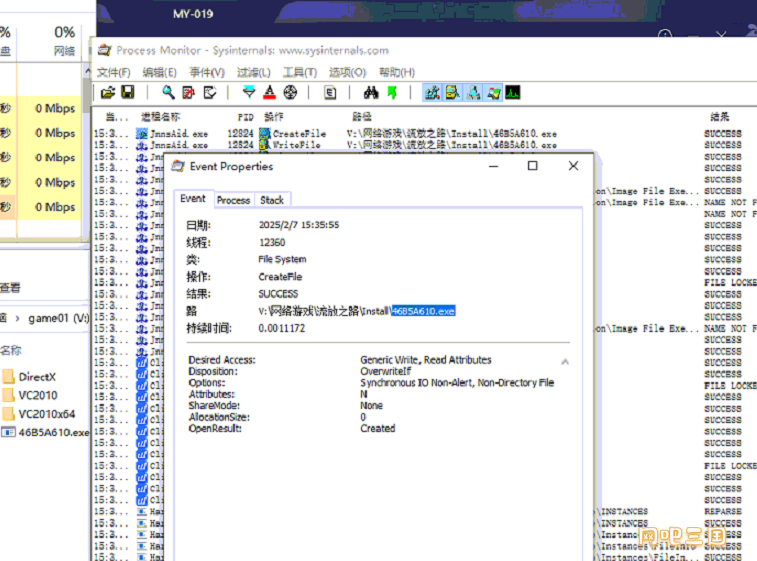Click the 日期 value 2025/2/7 15:35:55
The height and width of the screenshot is (561, 757).
299,225
